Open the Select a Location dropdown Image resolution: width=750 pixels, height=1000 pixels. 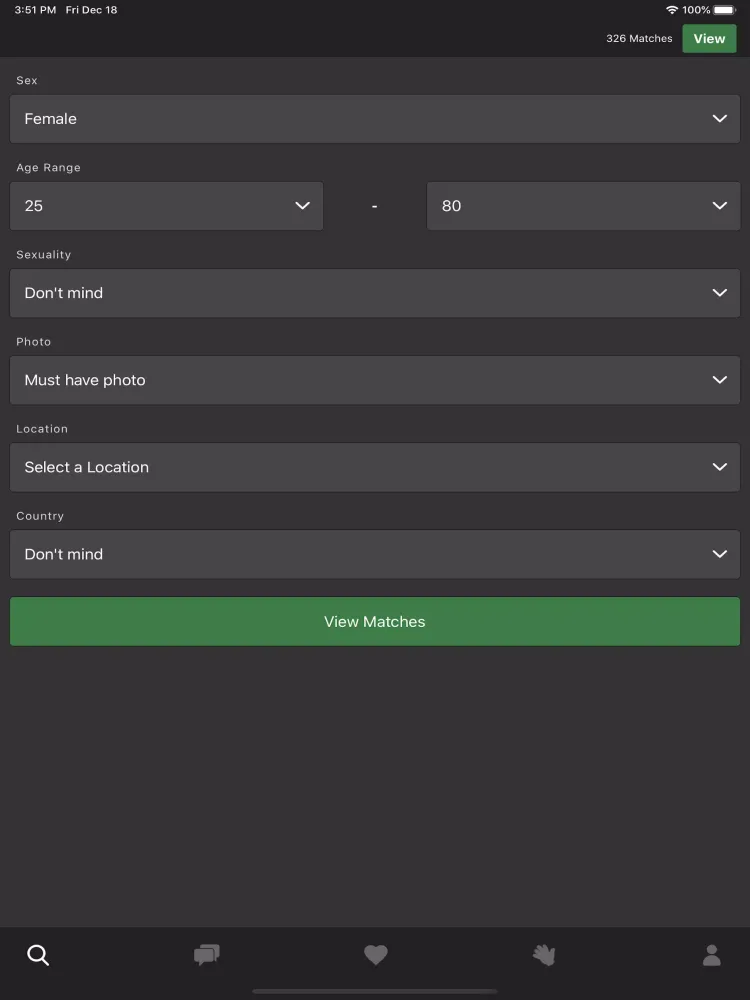(375, 467)
